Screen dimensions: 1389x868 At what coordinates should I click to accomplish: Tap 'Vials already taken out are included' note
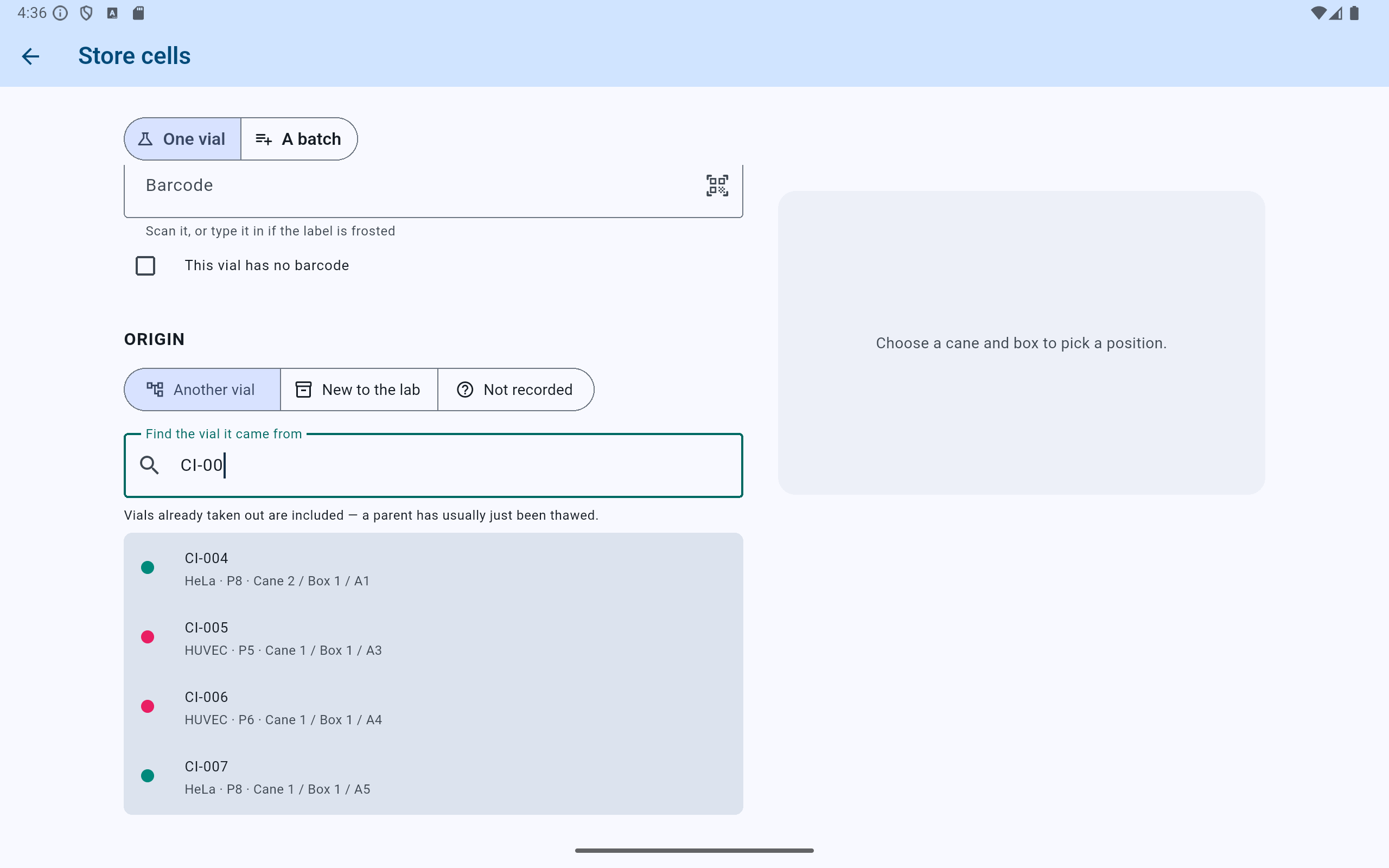(361, 515)
